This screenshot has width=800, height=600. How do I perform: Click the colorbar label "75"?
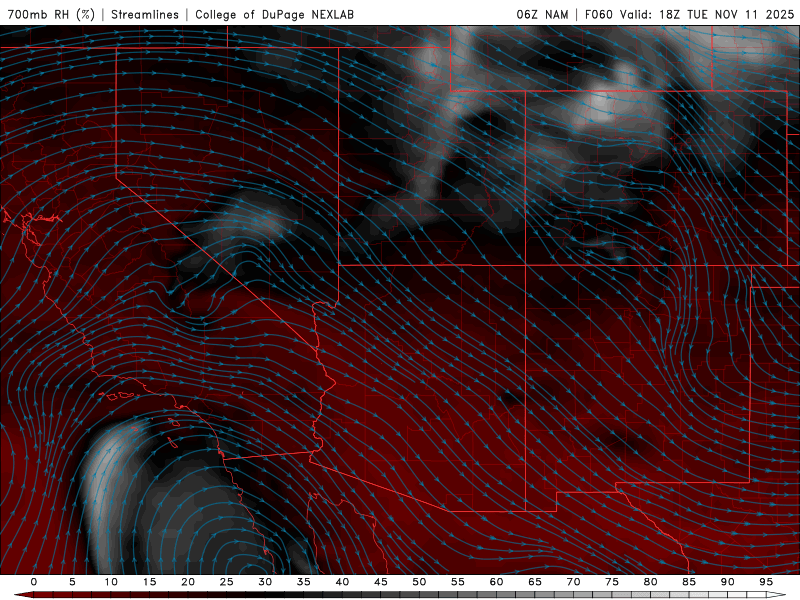pos(612,582)
